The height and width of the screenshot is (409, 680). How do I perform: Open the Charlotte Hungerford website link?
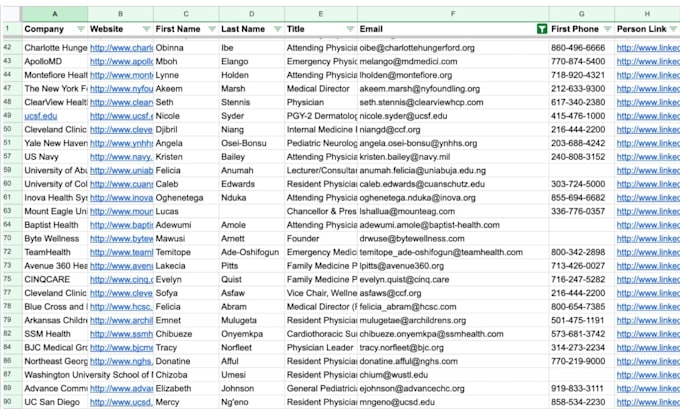[121, 48]
